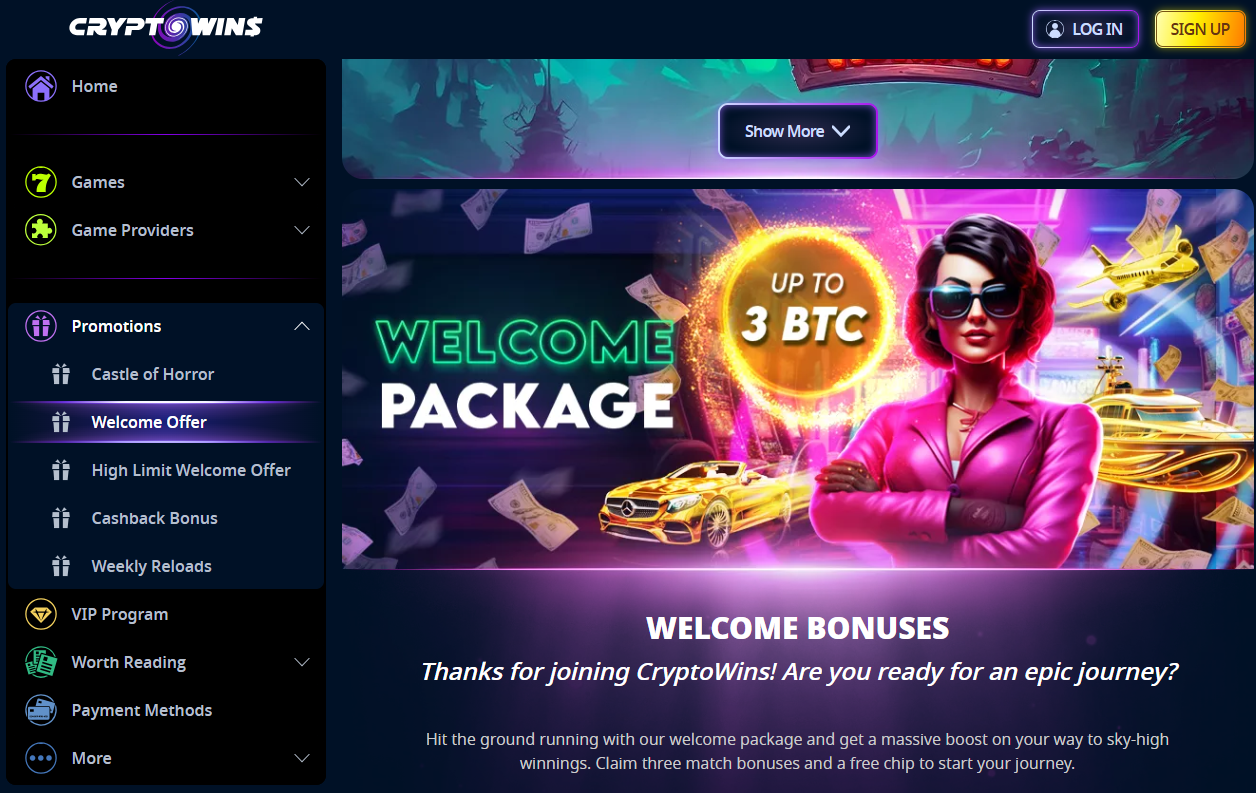Click the Worth Reading newspaper icon
The image size is (1256, 793).
pos(41,662)
